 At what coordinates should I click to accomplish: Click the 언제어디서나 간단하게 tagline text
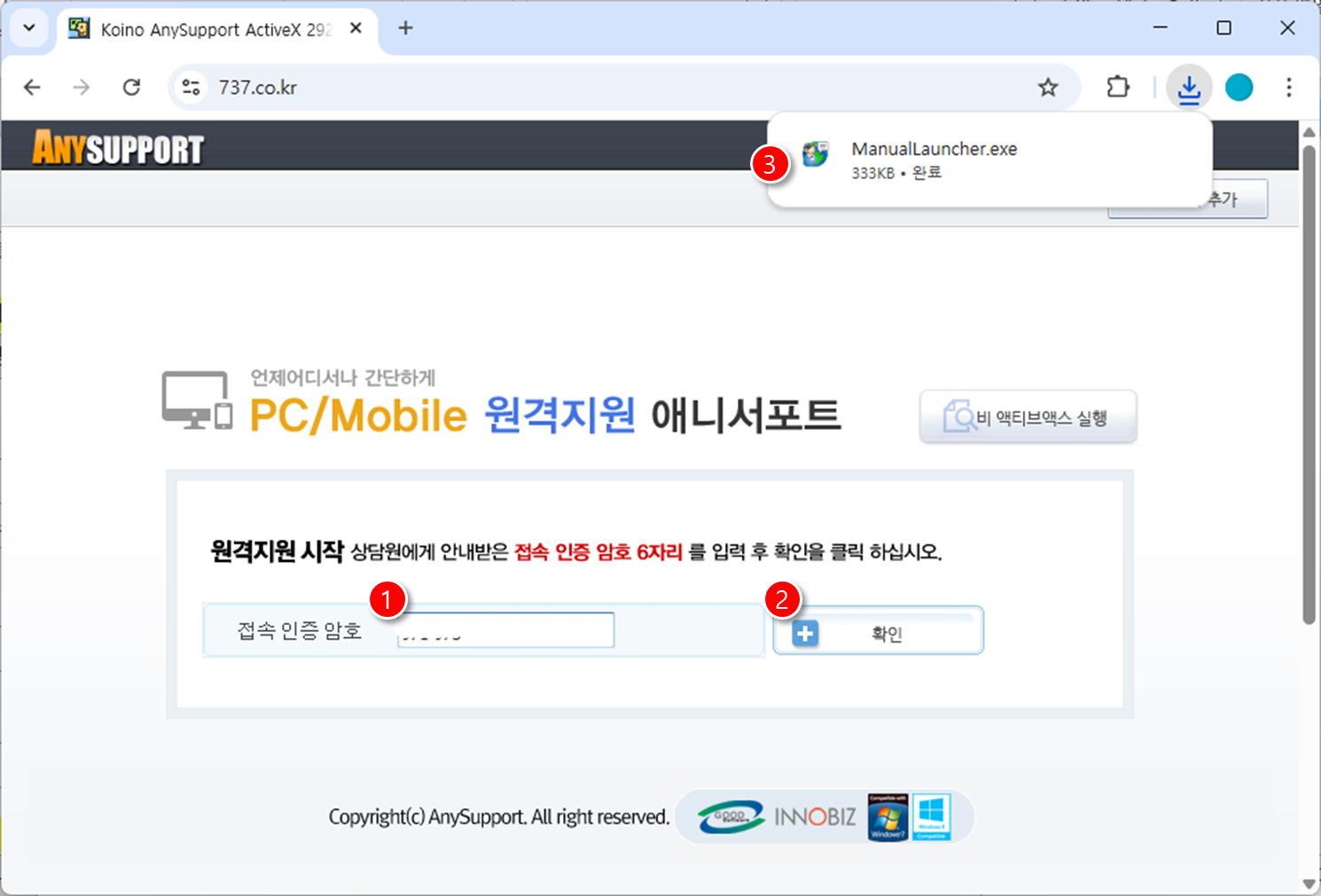(x=343, y=378)
